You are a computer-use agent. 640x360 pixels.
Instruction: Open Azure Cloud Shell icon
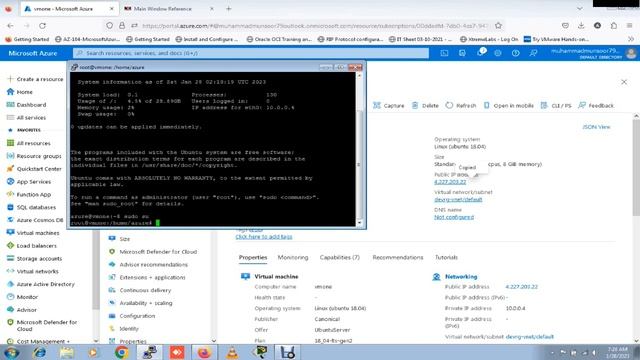[x=444, y=53]
